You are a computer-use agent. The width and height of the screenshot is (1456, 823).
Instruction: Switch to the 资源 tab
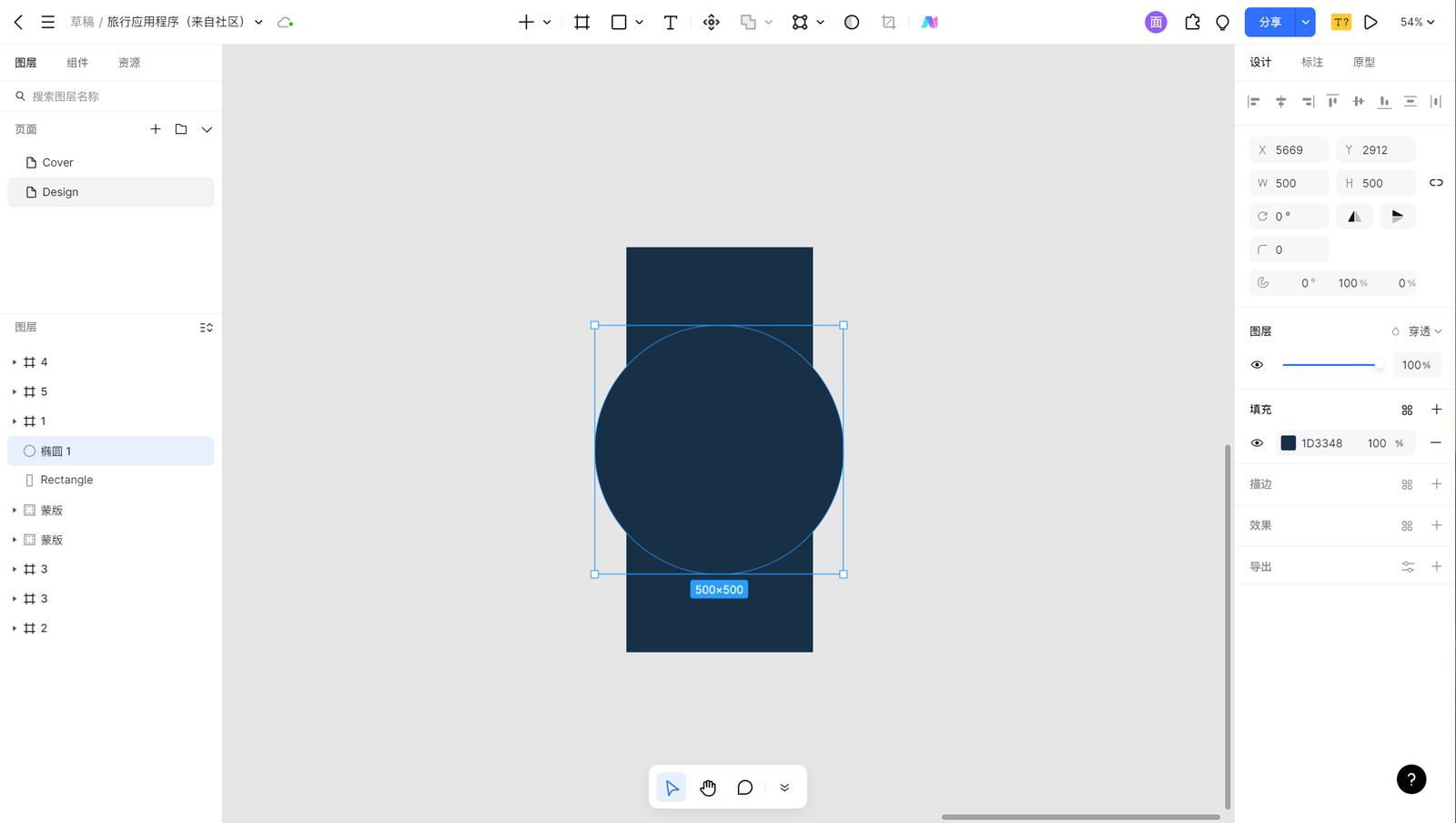129,63
